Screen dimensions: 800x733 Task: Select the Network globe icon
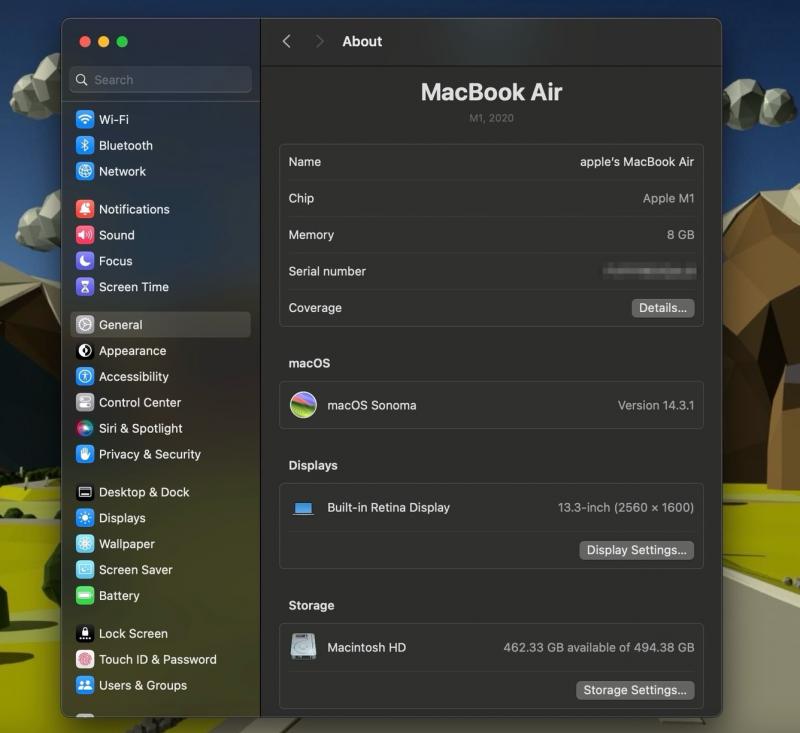[x=85, y=171]
